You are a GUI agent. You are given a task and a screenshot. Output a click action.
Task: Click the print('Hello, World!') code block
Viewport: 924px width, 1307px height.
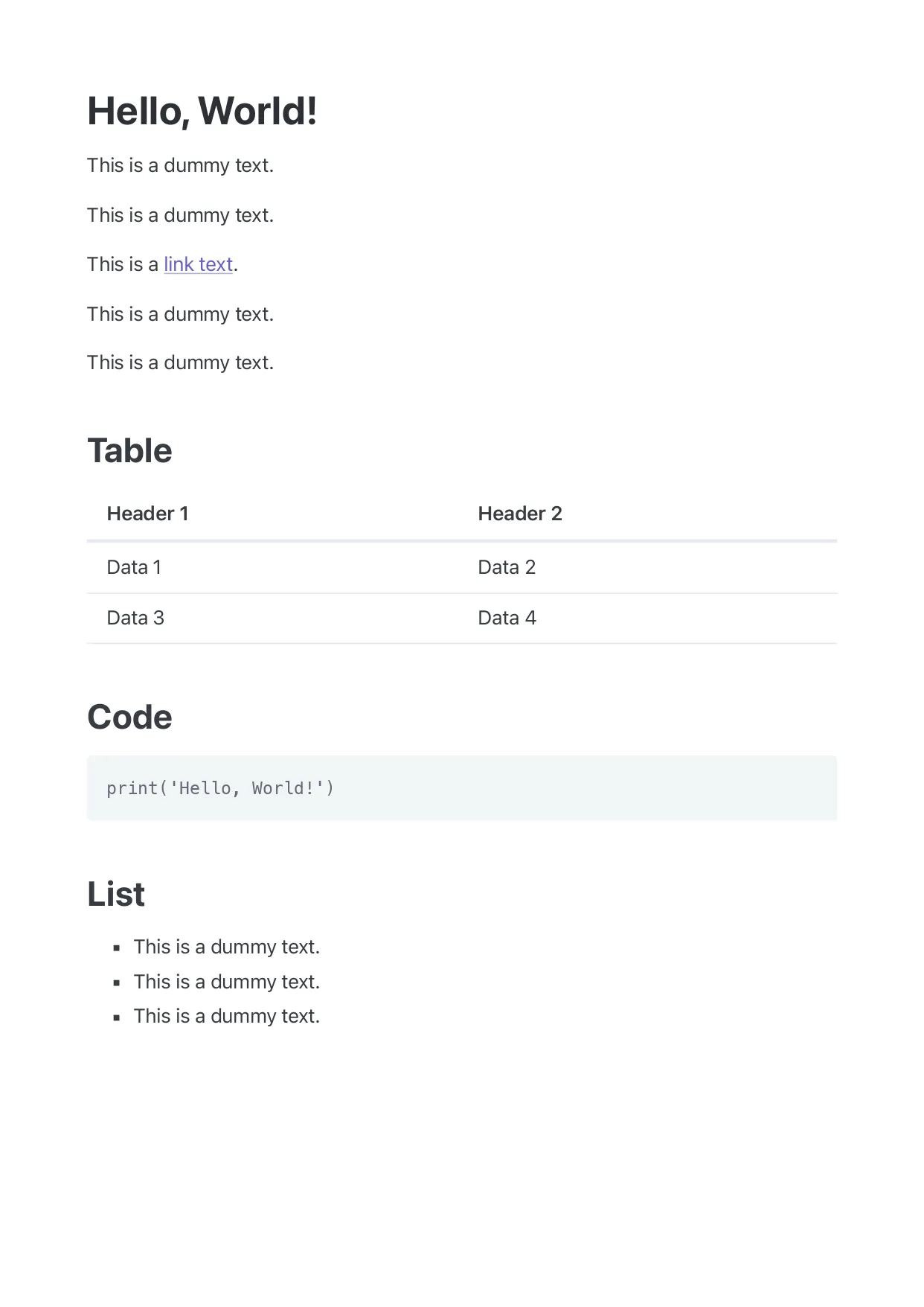click(x=462, y=788)
